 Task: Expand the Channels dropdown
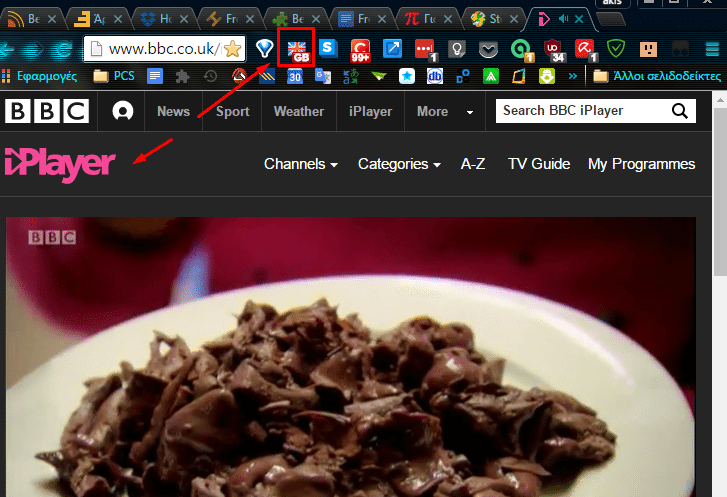(x=301, y=164)
